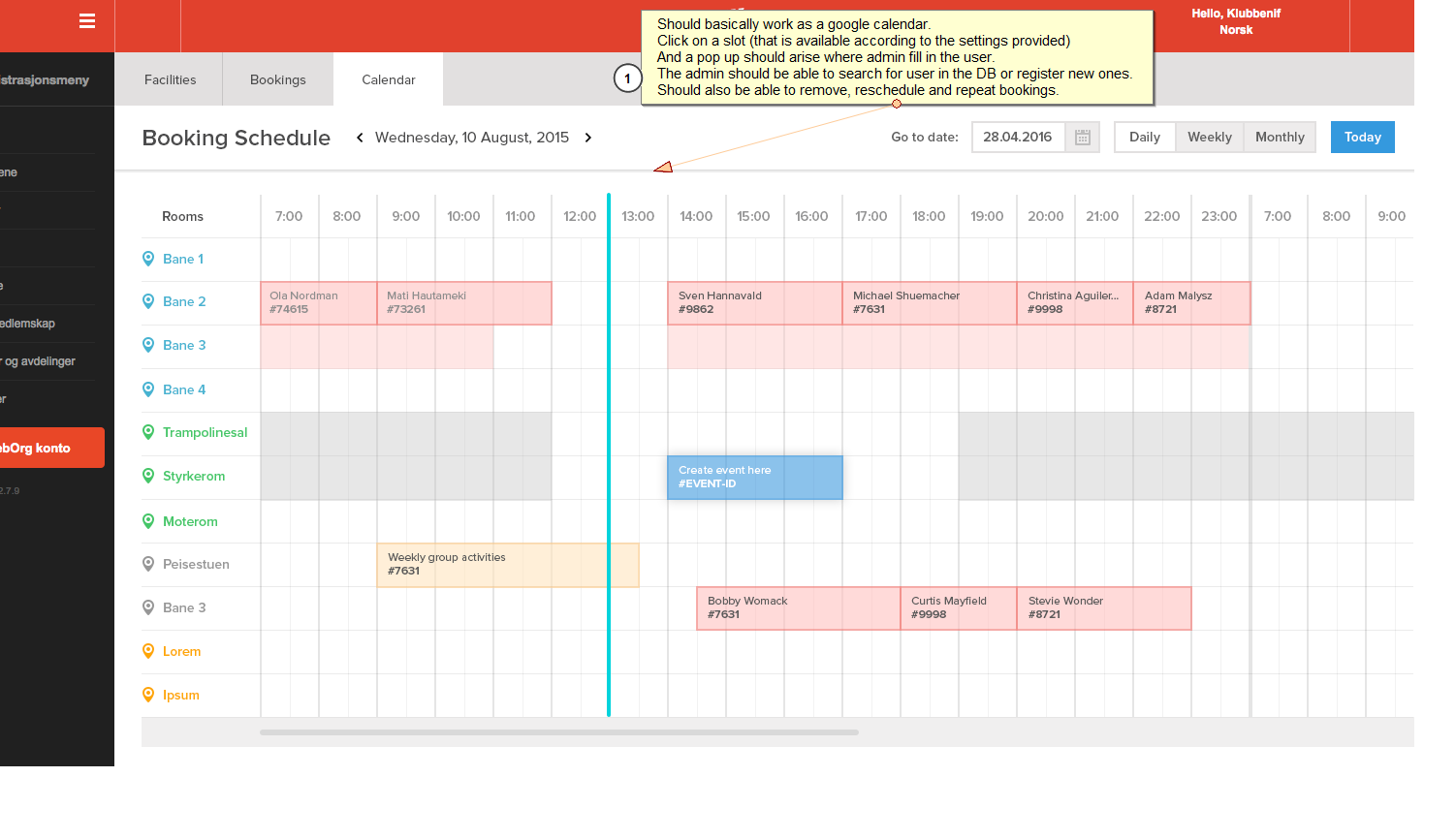Viewport: 1456px width, 839px height.
Task: Open the Bane 1 room link
Action: point(183,259)
